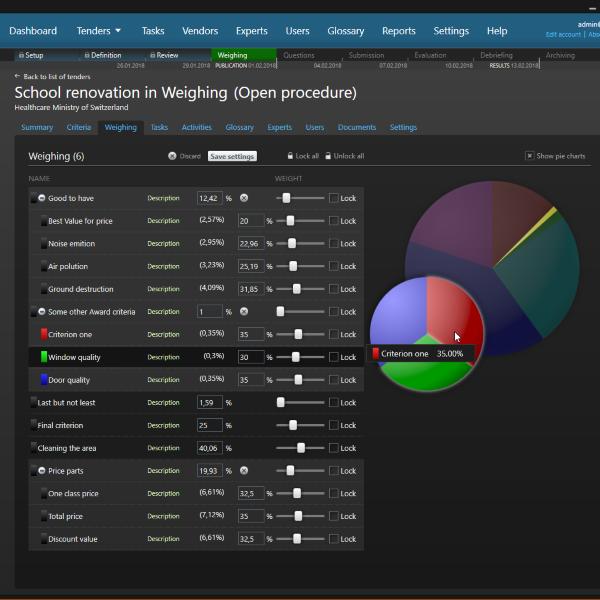600x600 pixels.
Task: Toggle the Show pie charts checkbox
Action: coord(530,156)
